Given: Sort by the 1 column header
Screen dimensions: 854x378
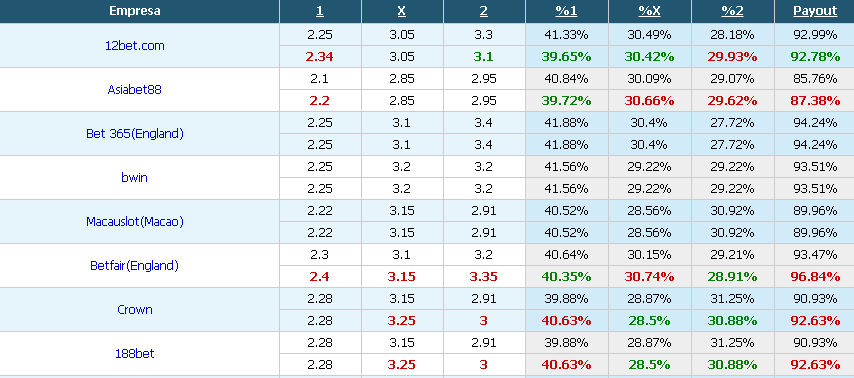Looking at the screenshot, I should pos(320,11).
